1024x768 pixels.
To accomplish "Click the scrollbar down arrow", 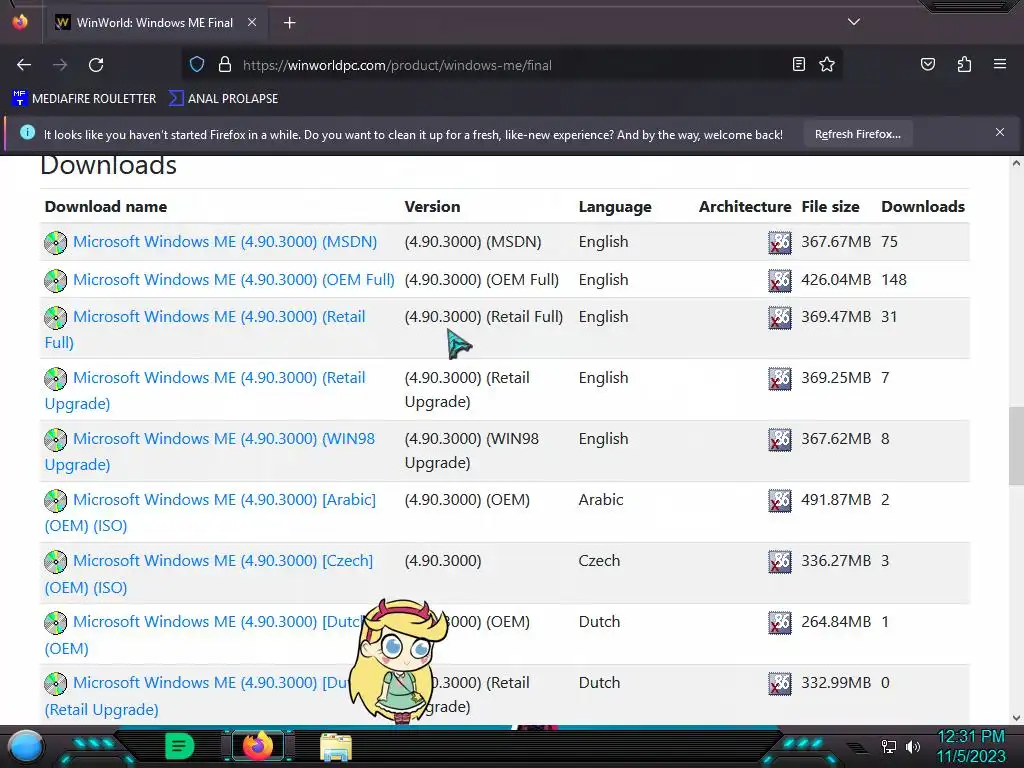I will pyautogui.click(x=1016, y=718).
